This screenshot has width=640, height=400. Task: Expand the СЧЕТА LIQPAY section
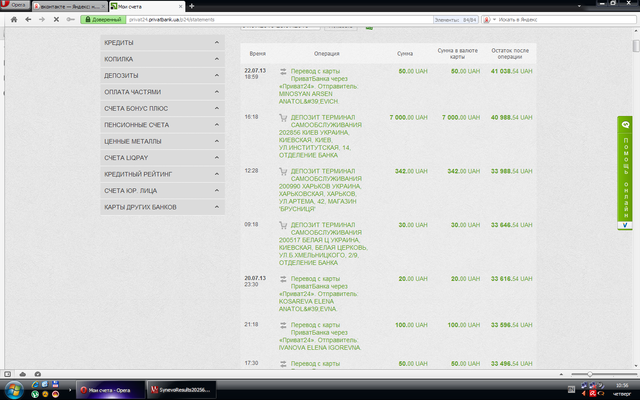tap(162, 158)
